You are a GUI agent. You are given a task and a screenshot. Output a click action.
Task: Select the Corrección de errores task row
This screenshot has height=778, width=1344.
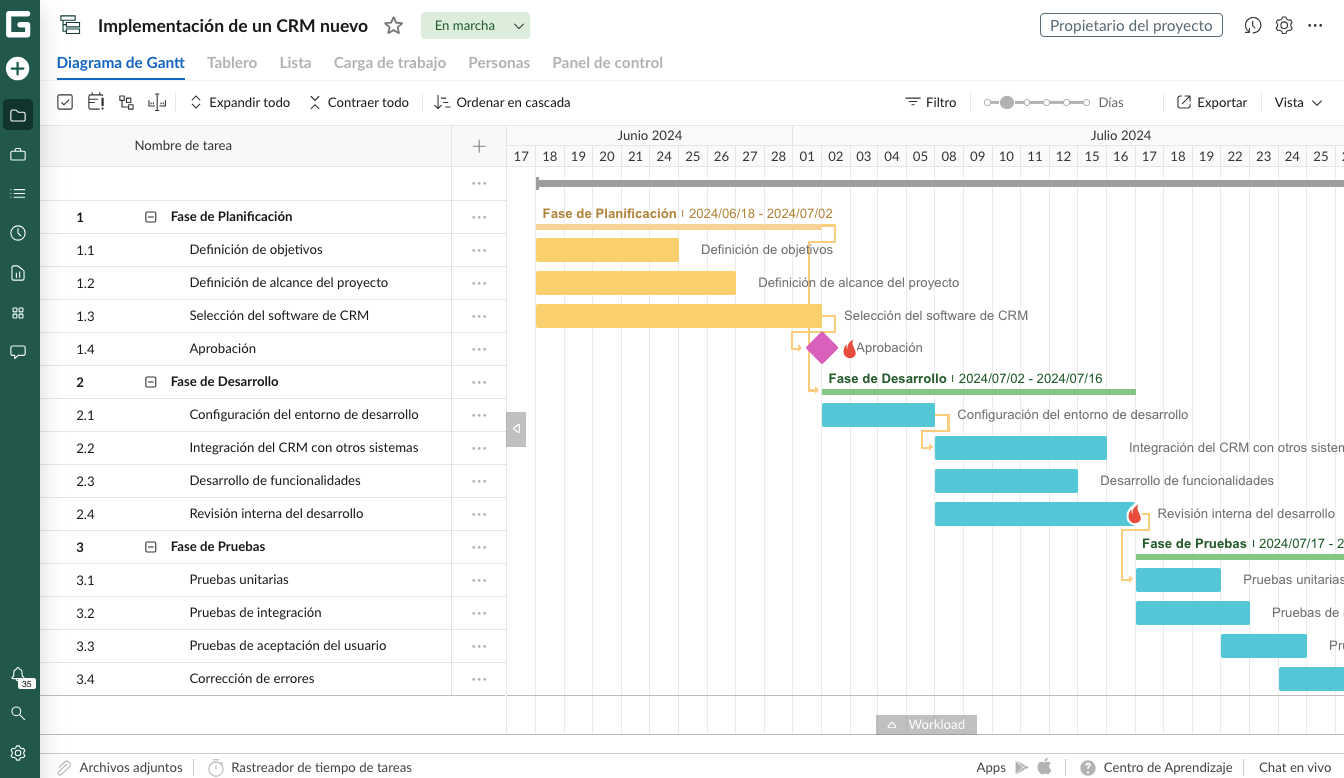[x=273, y=679]
